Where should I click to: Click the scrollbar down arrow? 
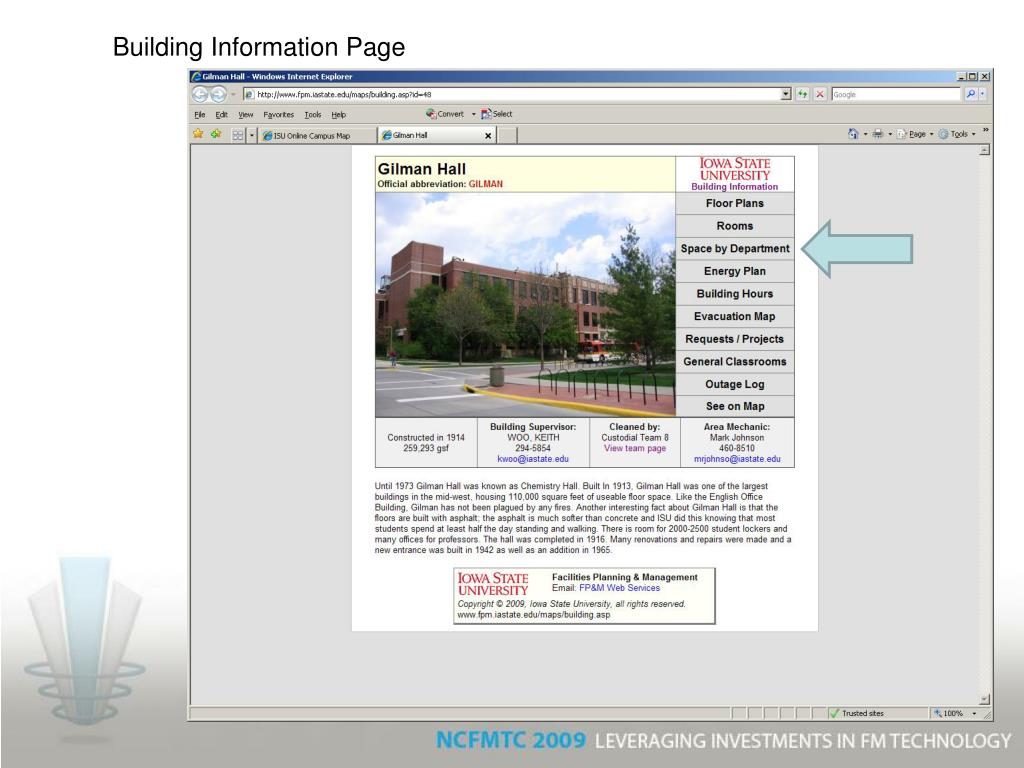tap(985, 699)
